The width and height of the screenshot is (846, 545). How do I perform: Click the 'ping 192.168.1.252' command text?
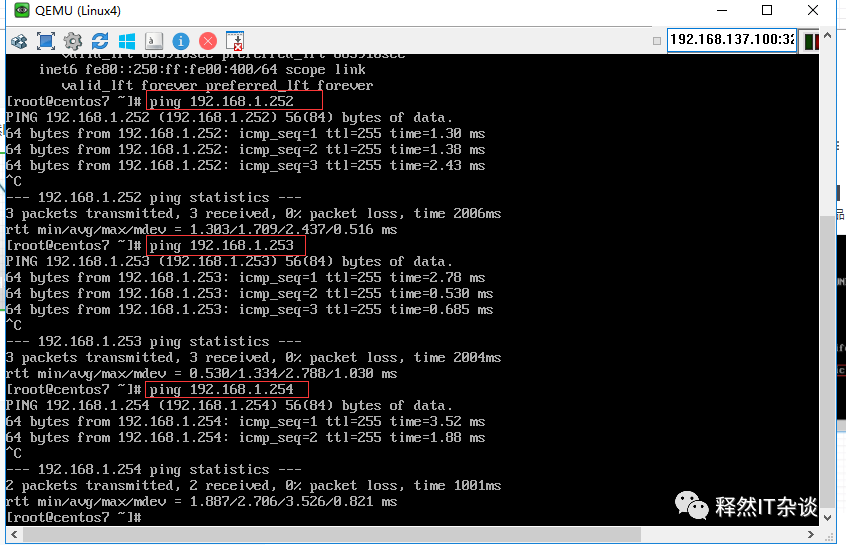(x=221, y=101)
